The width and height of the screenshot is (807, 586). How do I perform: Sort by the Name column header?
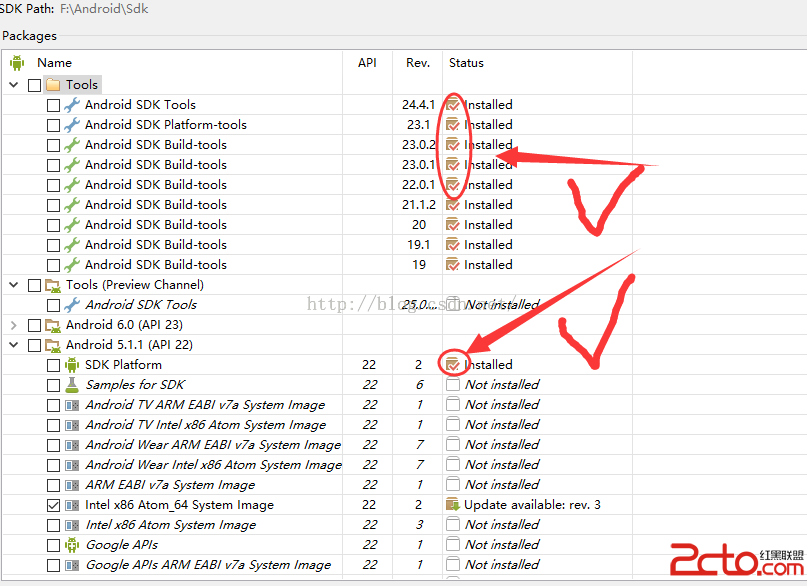(54, 63)
